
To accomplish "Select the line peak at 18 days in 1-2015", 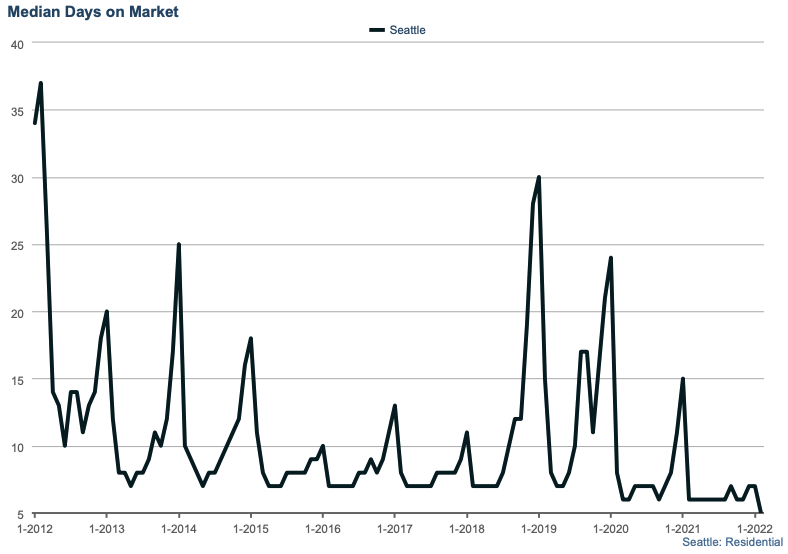I will tap(251, 339).
